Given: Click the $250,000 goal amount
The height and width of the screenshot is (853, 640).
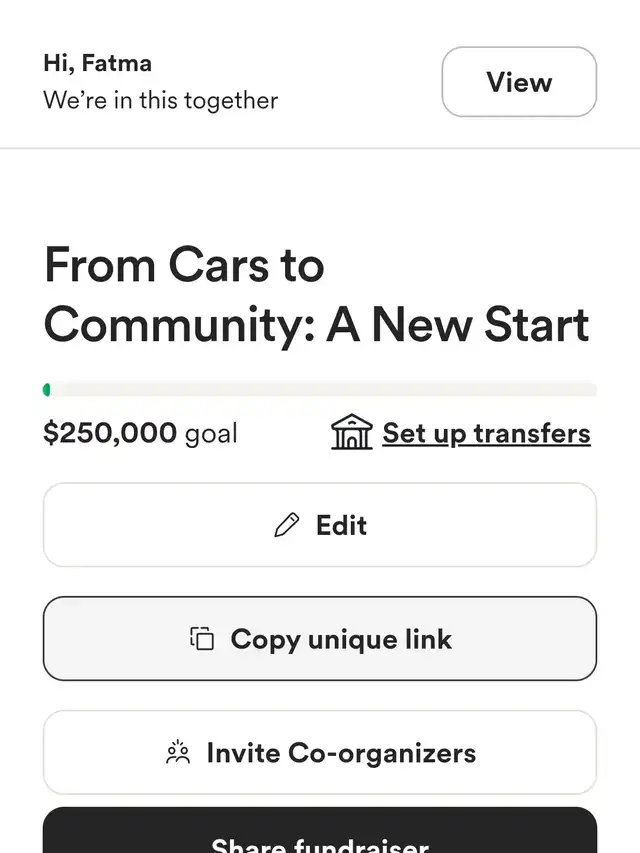Looking at the screenshot, I should tap(110, 433).
